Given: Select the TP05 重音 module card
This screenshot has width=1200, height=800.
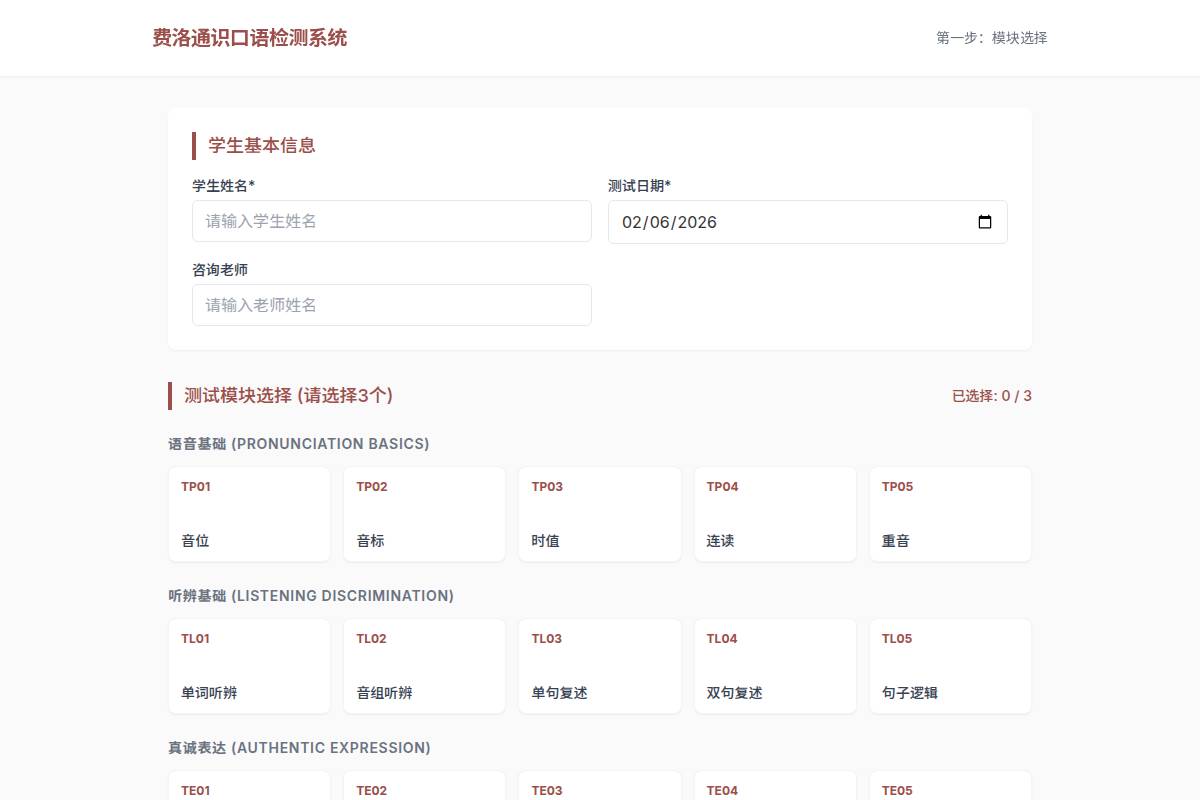Looking at the screenshot, I should pyautogui.click(x=950, y=513).
